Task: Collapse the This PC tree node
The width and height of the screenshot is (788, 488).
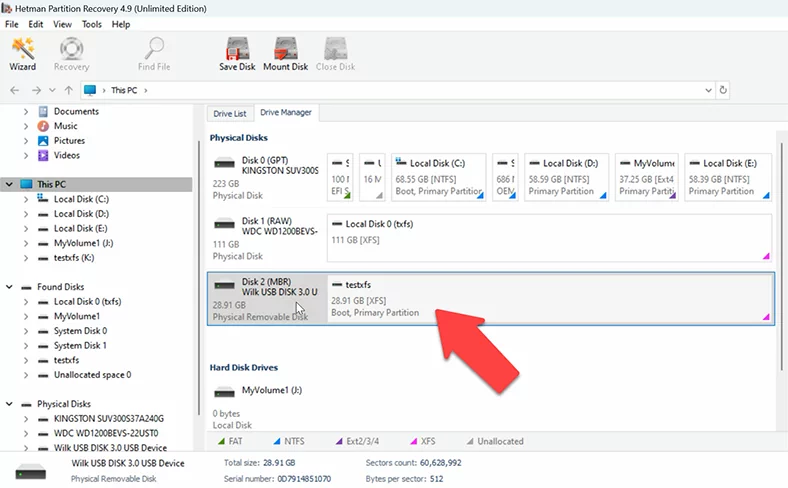Action: pyautogui.click(x=9, y=184)
